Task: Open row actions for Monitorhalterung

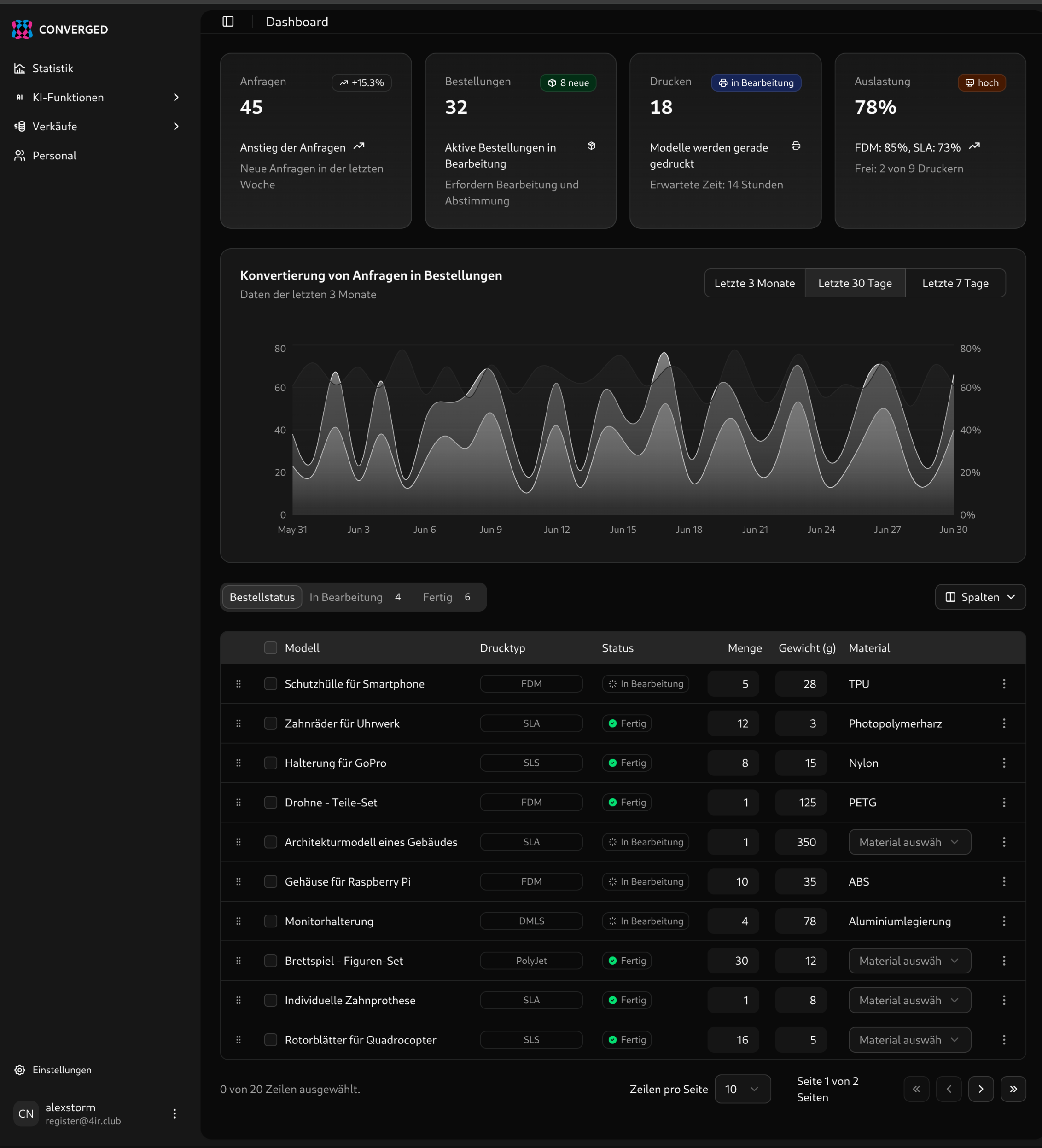Action: pos(1004,921)
